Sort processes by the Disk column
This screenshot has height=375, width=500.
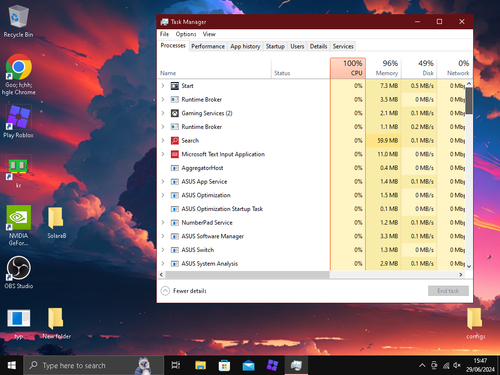(419, 68)
